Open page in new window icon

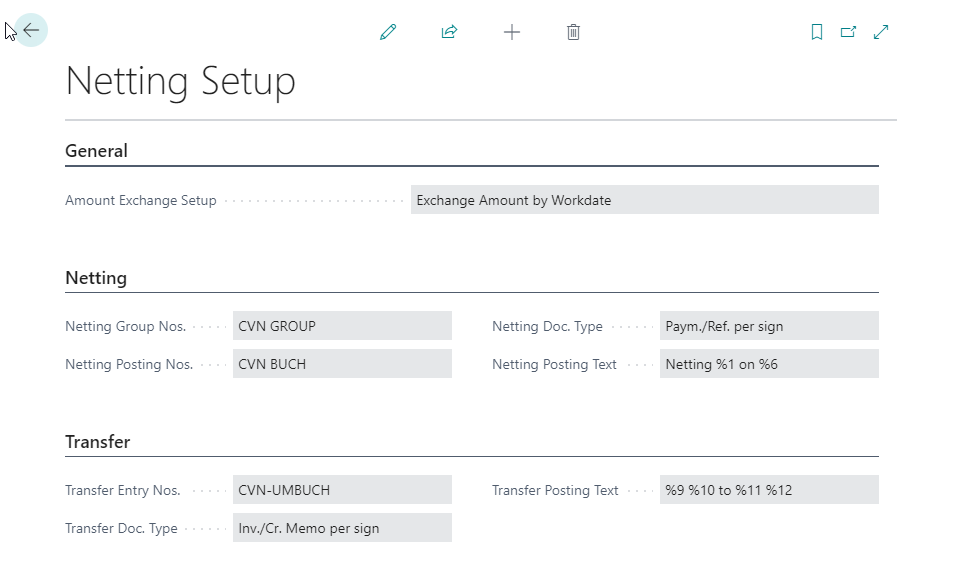coord(848,32)
